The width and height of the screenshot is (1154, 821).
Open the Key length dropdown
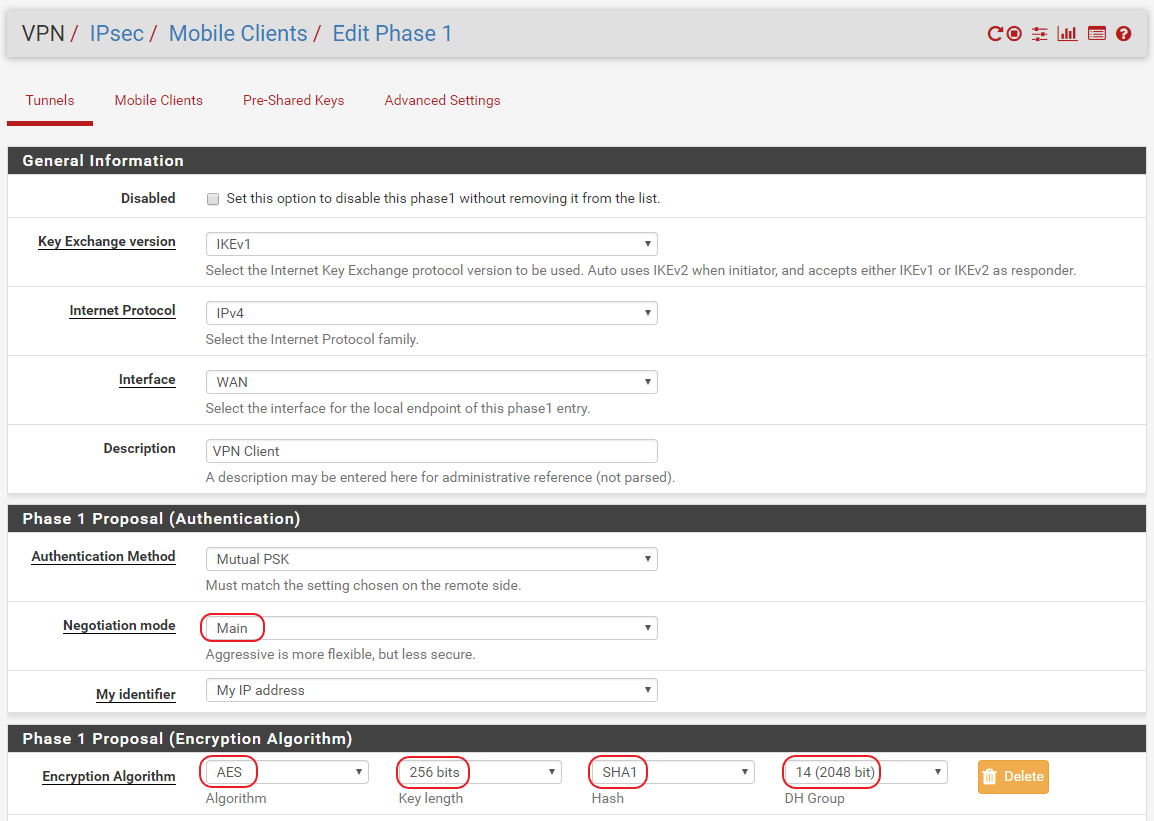[x=480, y=772]
